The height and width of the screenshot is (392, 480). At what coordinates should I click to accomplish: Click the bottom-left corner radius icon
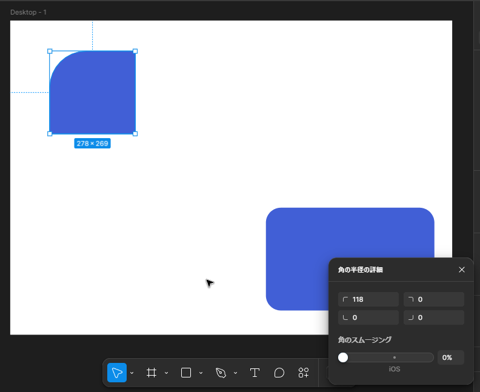coord(345,317)
